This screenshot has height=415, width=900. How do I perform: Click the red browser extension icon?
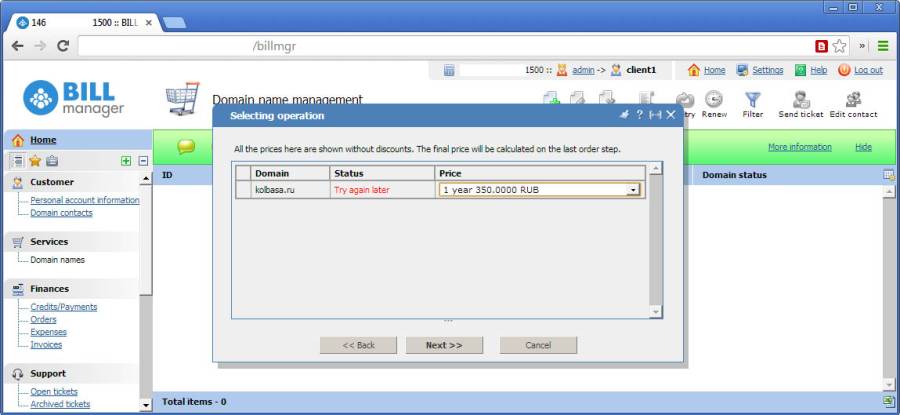pos(822,46)
